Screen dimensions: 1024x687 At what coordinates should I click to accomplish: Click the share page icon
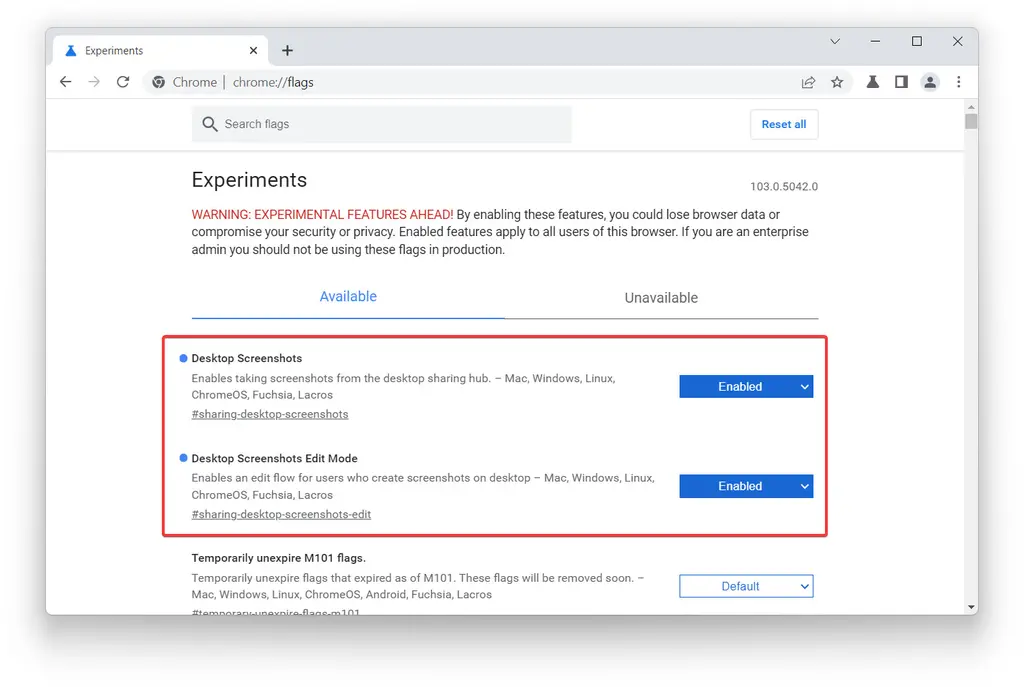[x=808, y=82]
